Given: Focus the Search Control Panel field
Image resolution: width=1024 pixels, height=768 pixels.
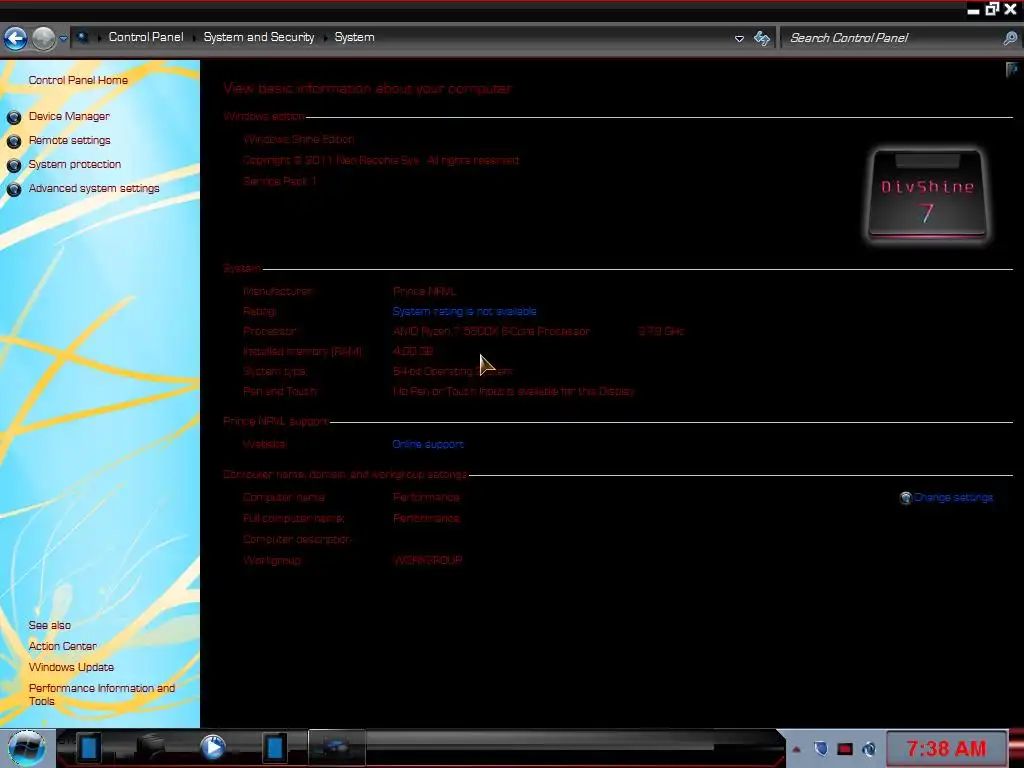Looking at the screenshot, I should coord(892,38).
